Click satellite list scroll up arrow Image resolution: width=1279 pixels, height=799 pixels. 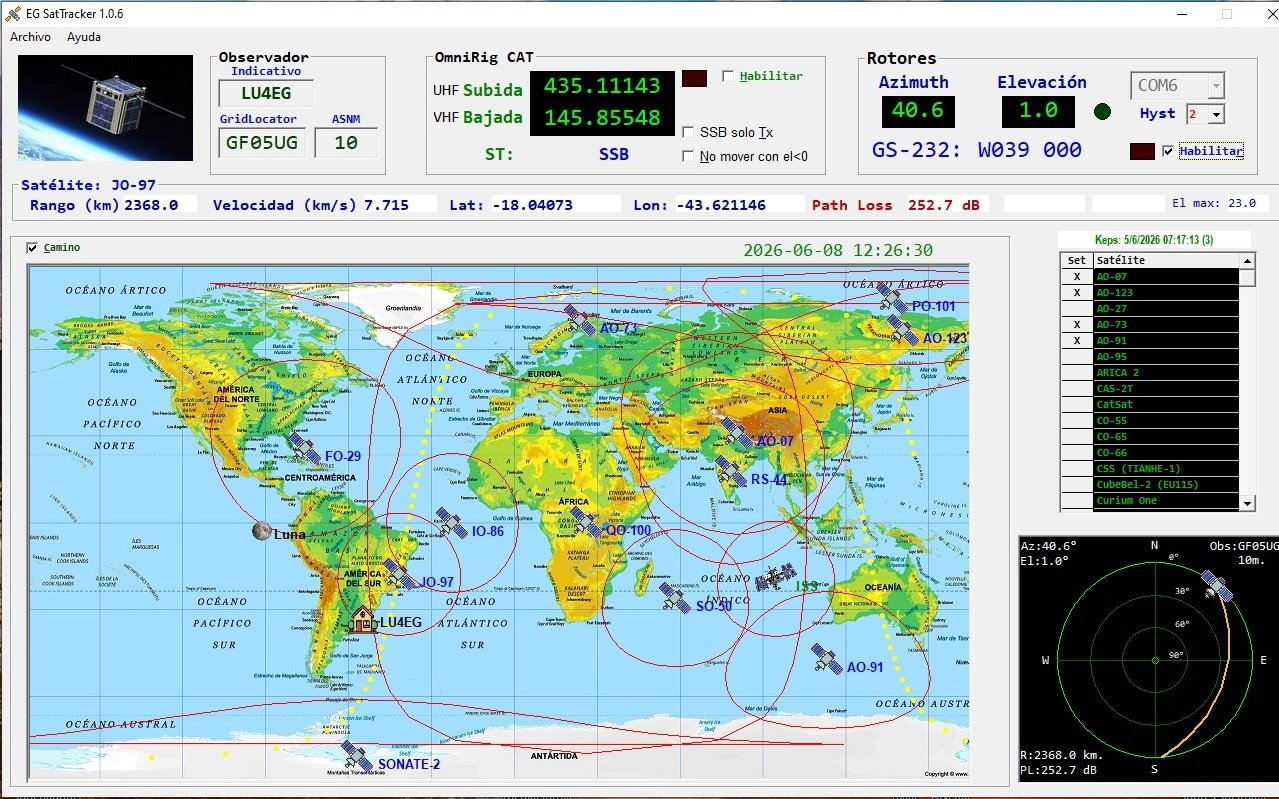click(1247, 261)
